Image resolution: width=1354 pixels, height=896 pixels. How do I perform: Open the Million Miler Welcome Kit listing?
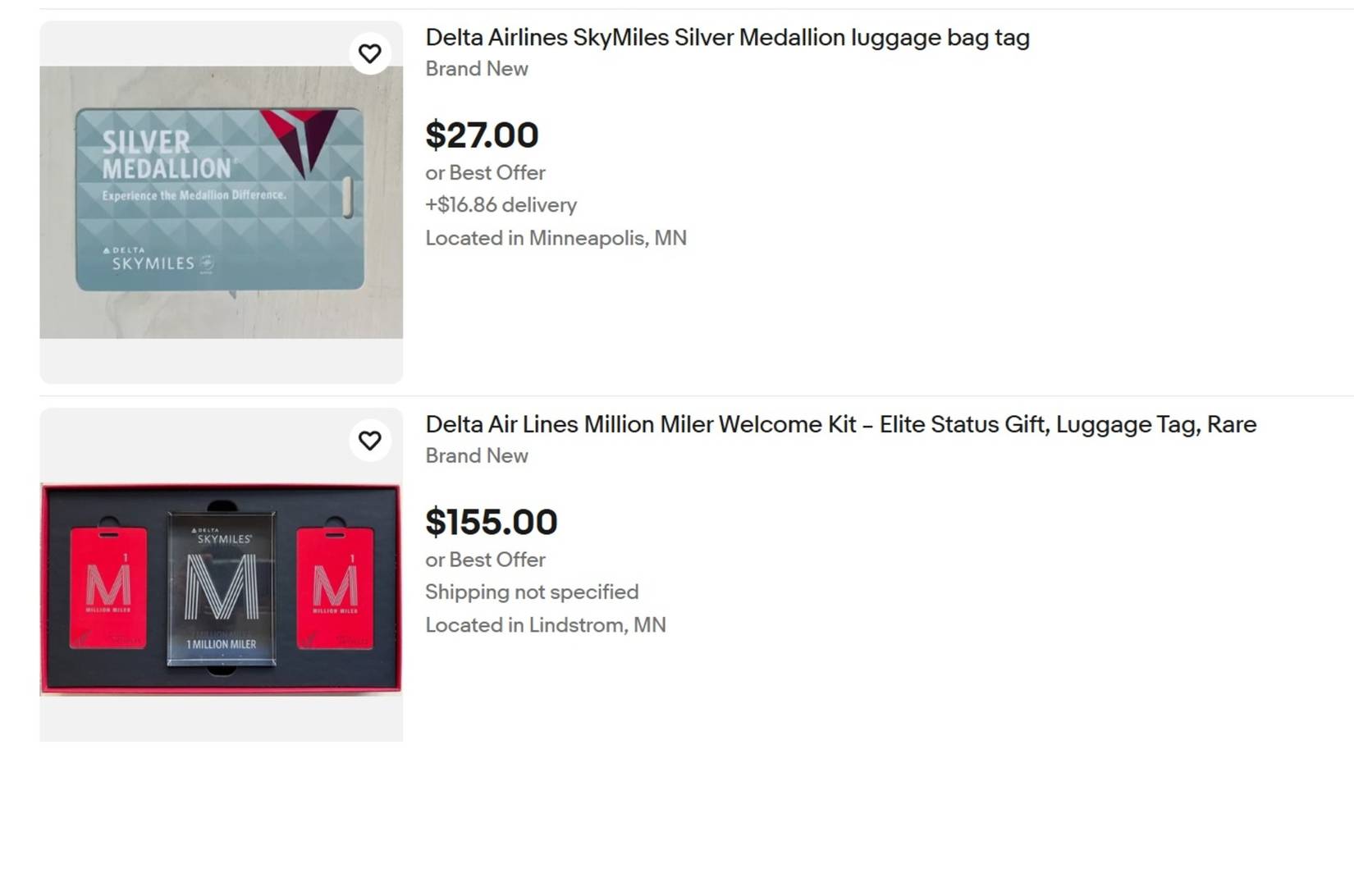pyautogui.click(x=839, y=425)
